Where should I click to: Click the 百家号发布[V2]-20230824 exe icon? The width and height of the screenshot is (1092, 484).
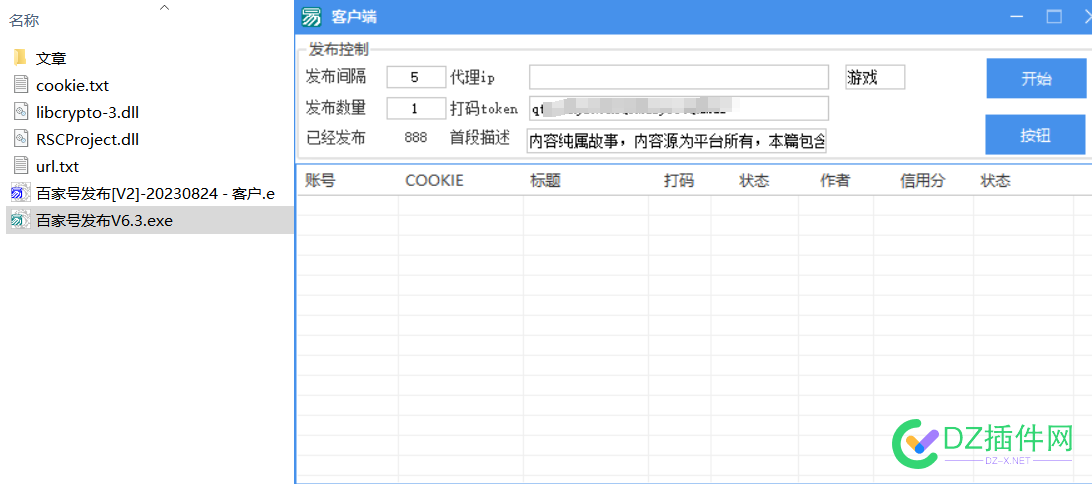tap(21, 194)
